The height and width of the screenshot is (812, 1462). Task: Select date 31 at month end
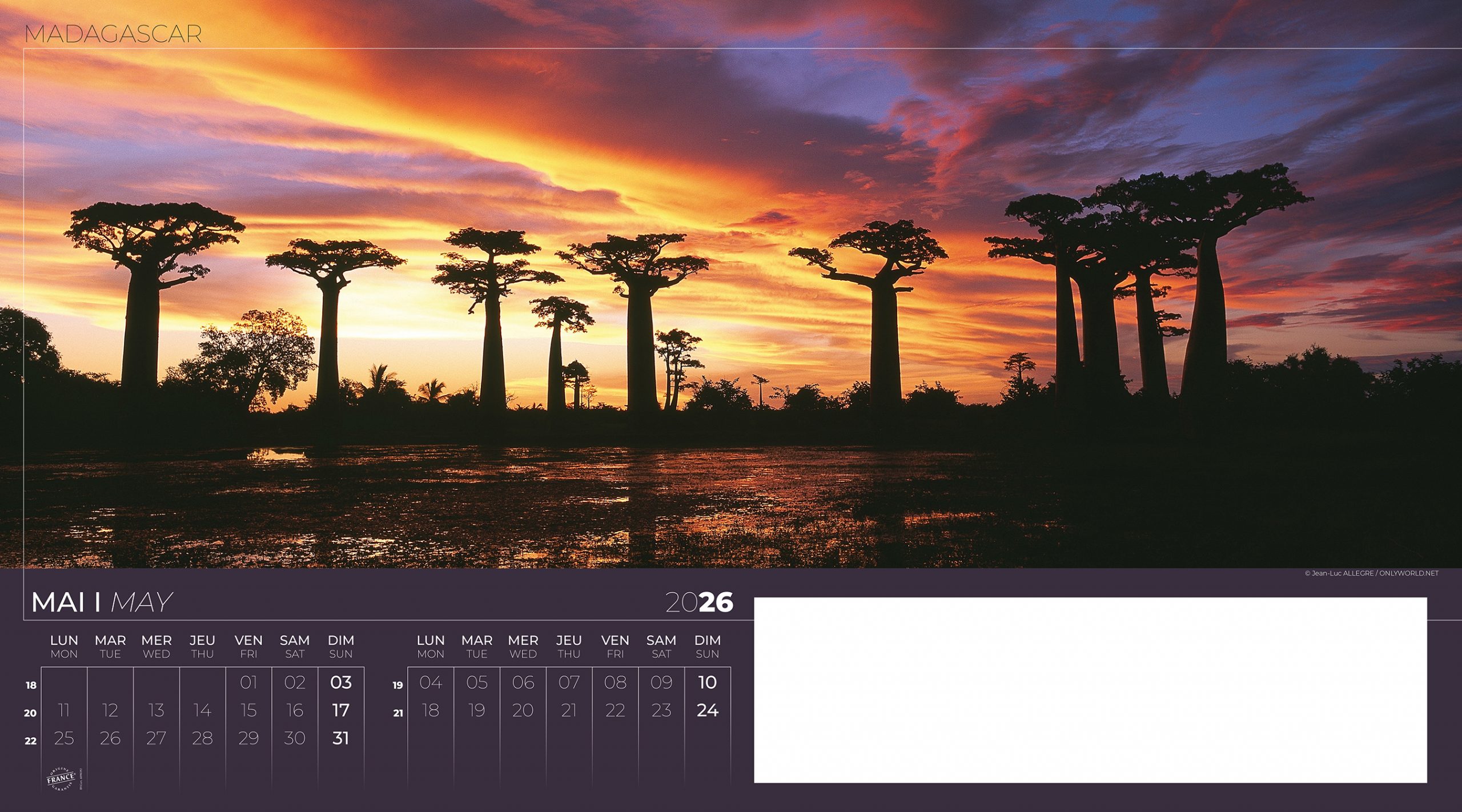[340, 738]
